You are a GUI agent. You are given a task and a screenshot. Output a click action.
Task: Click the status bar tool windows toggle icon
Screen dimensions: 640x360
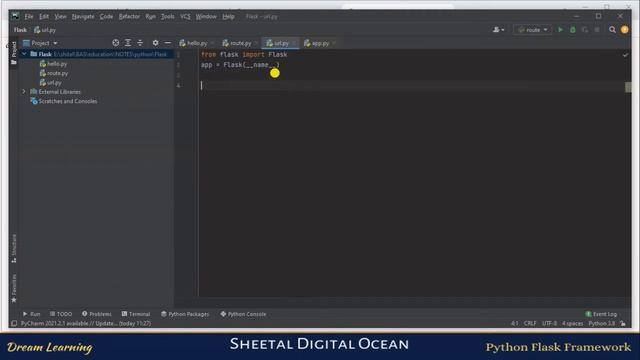[x=14, y=323]
